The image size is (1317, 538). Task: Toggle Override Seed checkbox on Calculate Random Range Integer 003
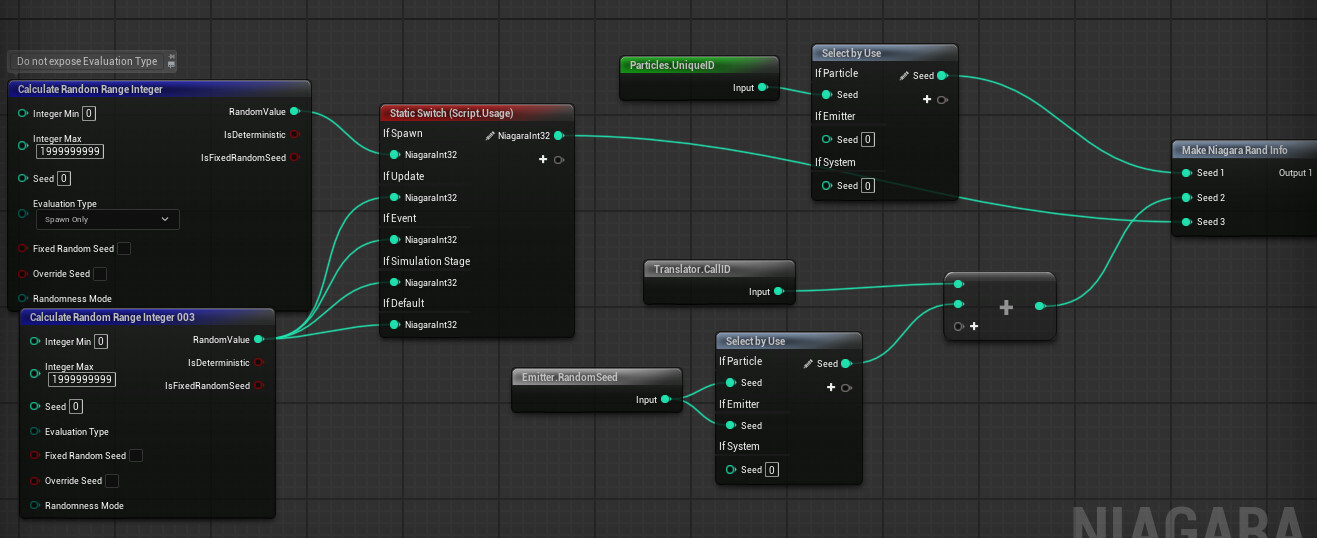pos(112,481)
